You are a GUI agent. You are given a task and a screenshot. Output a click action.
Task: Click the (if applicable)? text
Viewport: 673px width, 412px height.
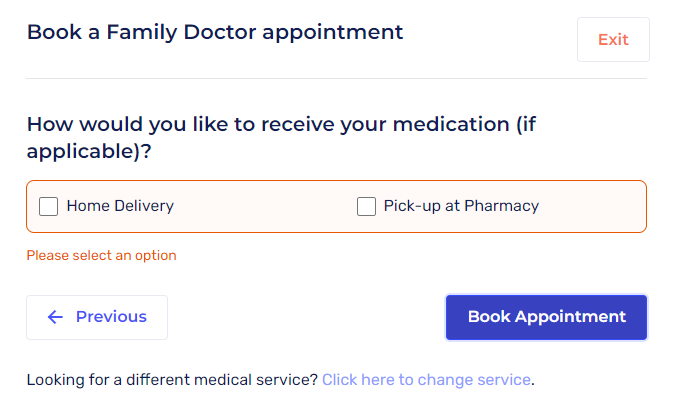[90, 151]
